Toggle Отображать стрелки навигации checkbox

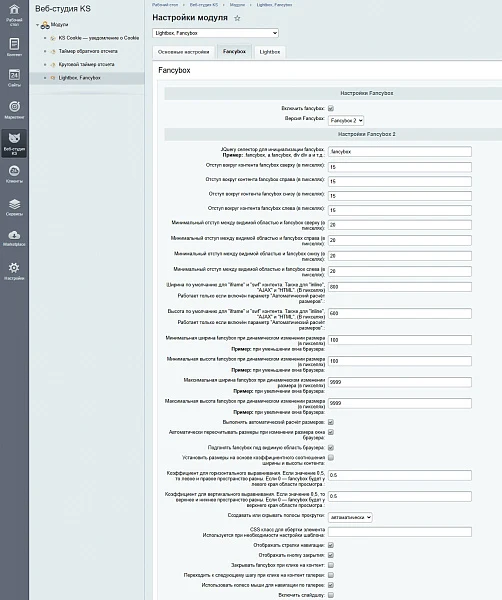pos(331,545)
